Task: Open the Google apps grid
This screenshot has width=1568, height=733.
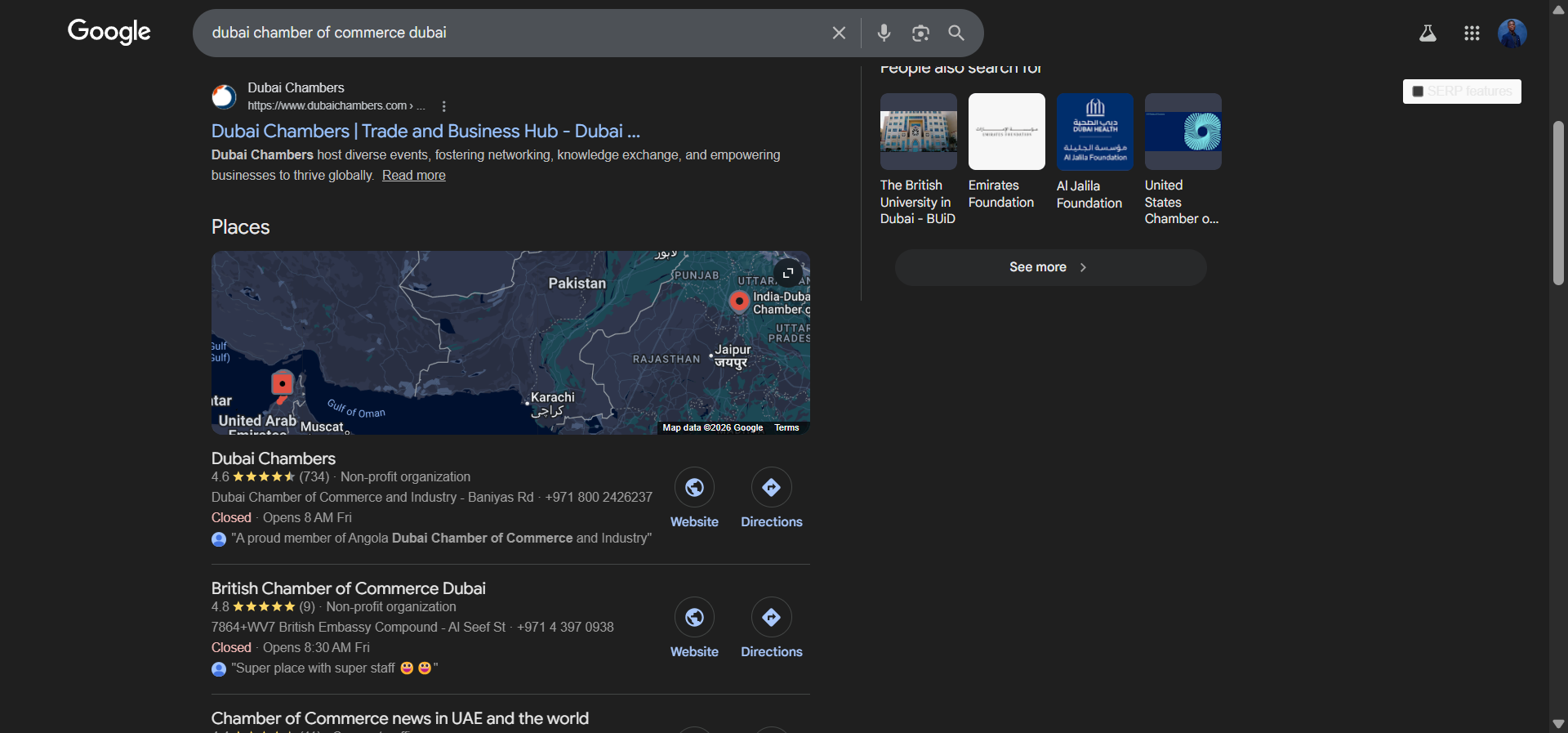Action: pos(1472,34)
